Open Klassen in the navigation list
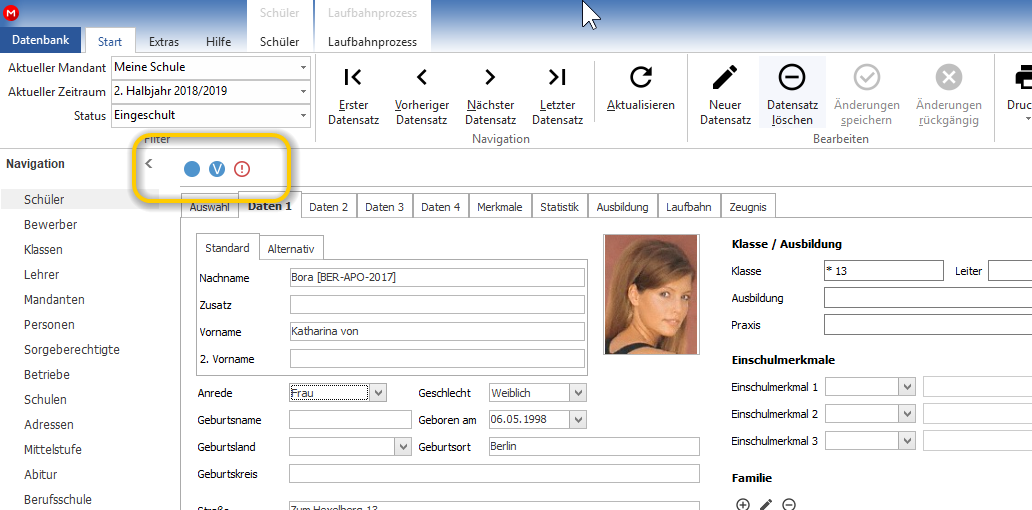Viewport: 1032px width, 510px height. pos(43,249)
